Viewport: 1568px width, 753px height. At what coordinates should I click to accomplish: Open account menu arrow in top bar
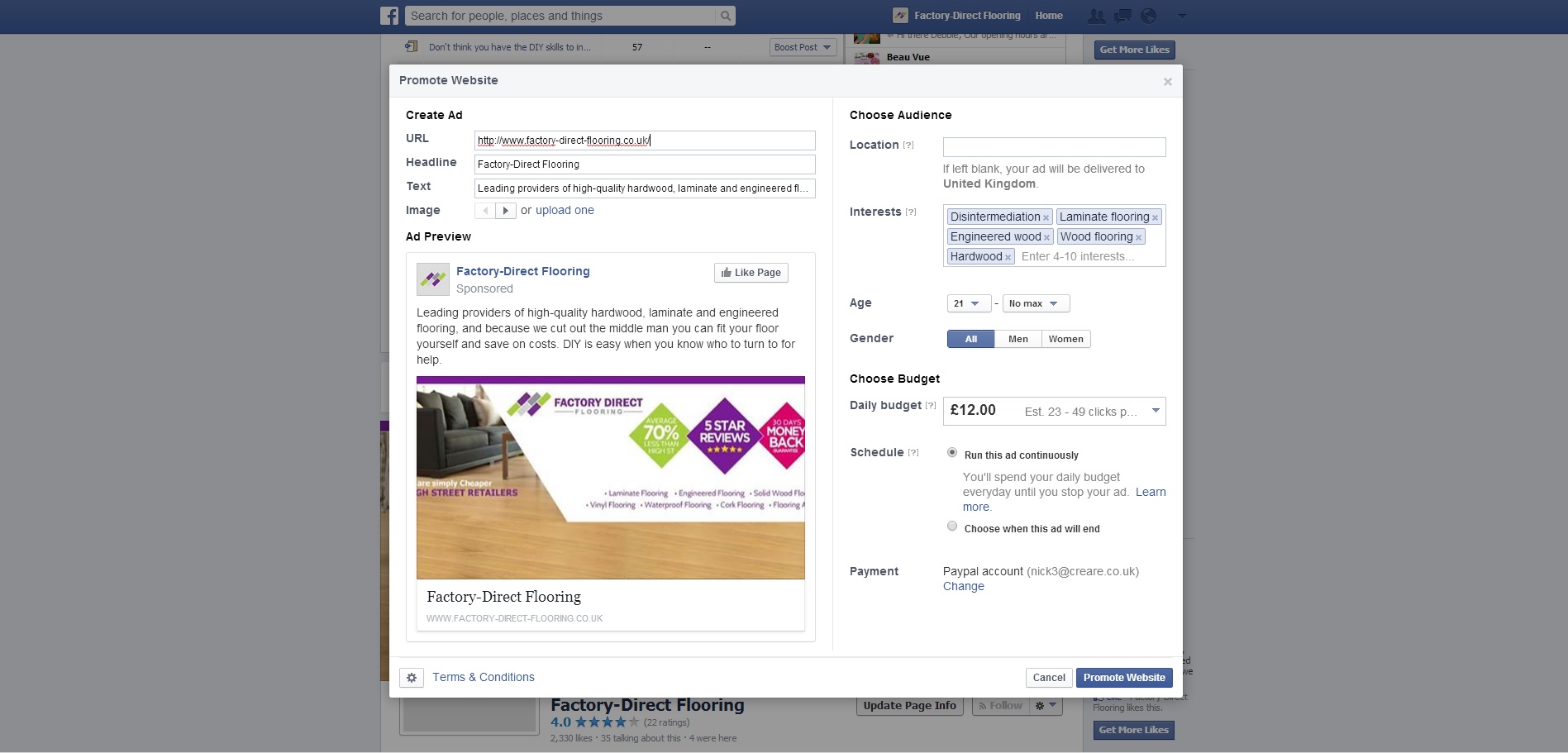click(x=1182, y=16)
